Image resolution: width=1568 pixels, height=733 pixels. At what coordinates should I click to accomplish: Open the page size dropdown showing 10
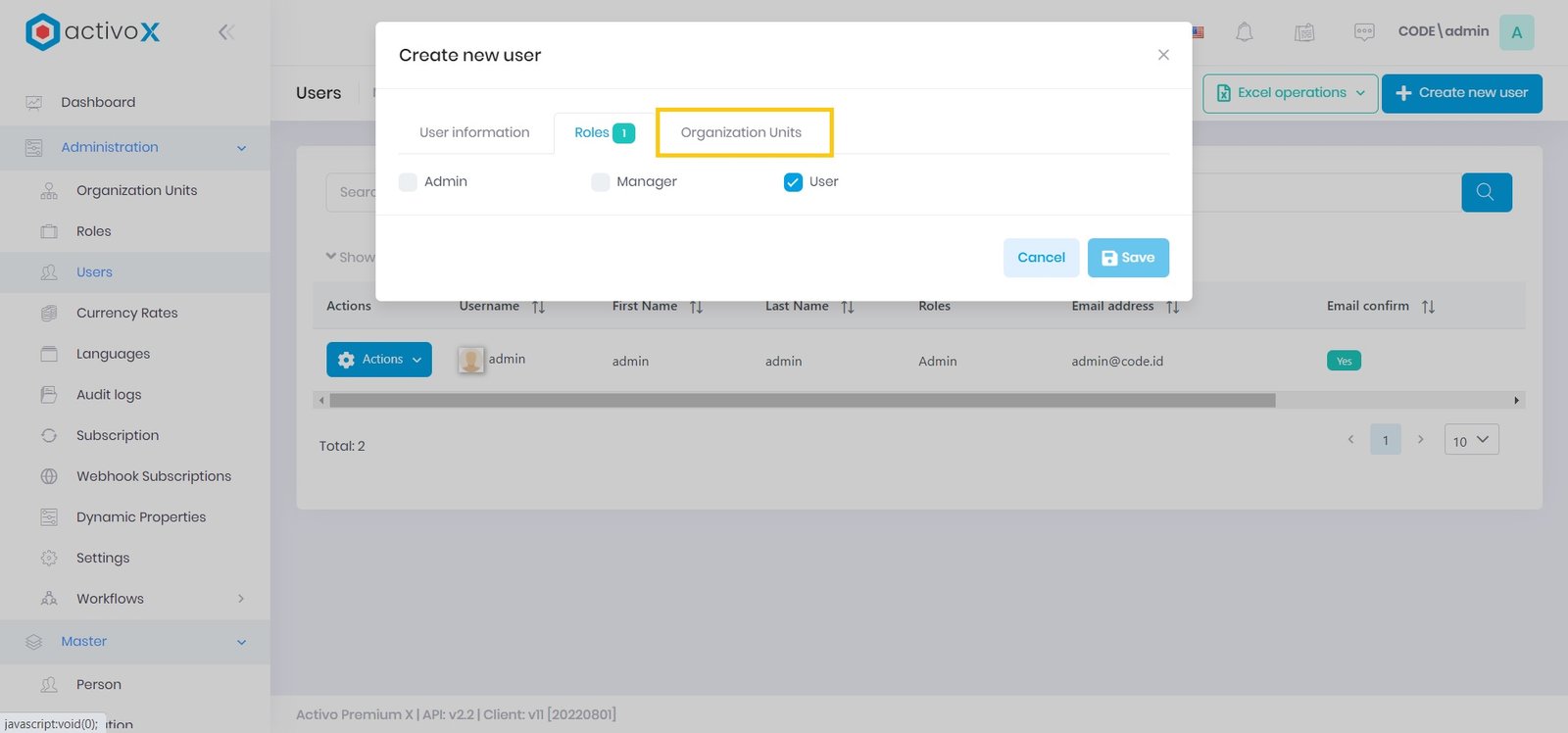[1470, 441]
